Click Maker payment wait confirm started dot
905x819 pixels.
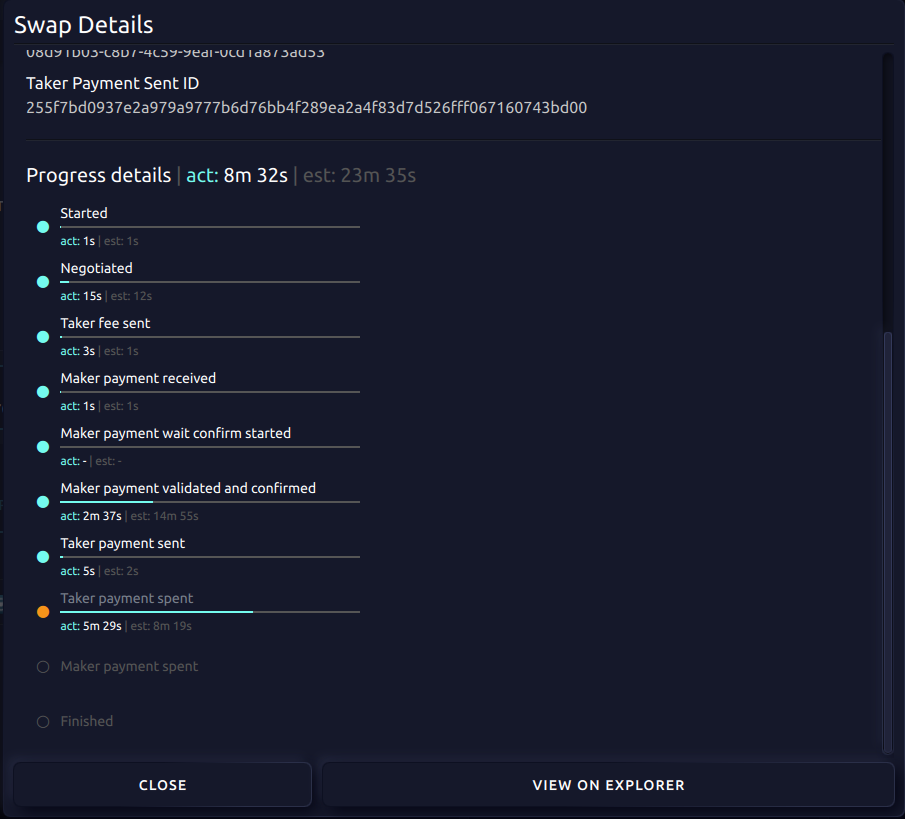(43, 447)
